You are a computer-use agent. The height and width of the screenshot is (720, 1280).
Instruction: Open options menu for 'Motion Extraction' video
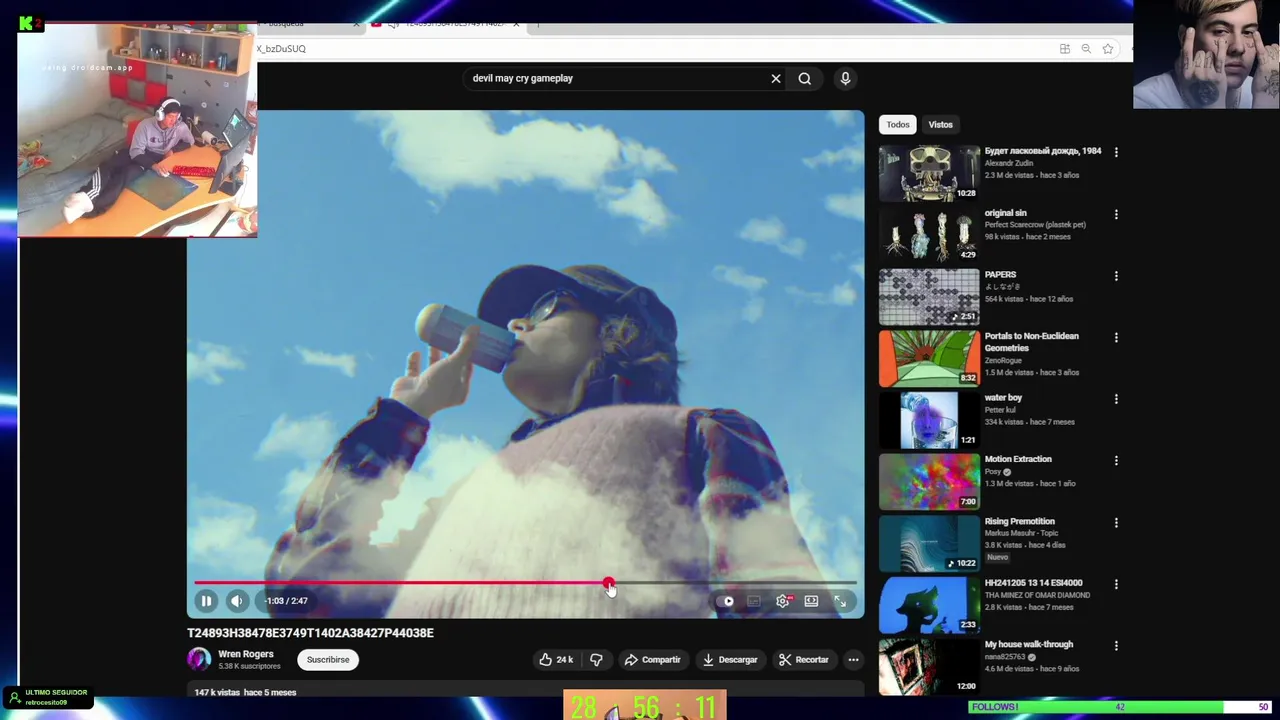click(1116, 461)
